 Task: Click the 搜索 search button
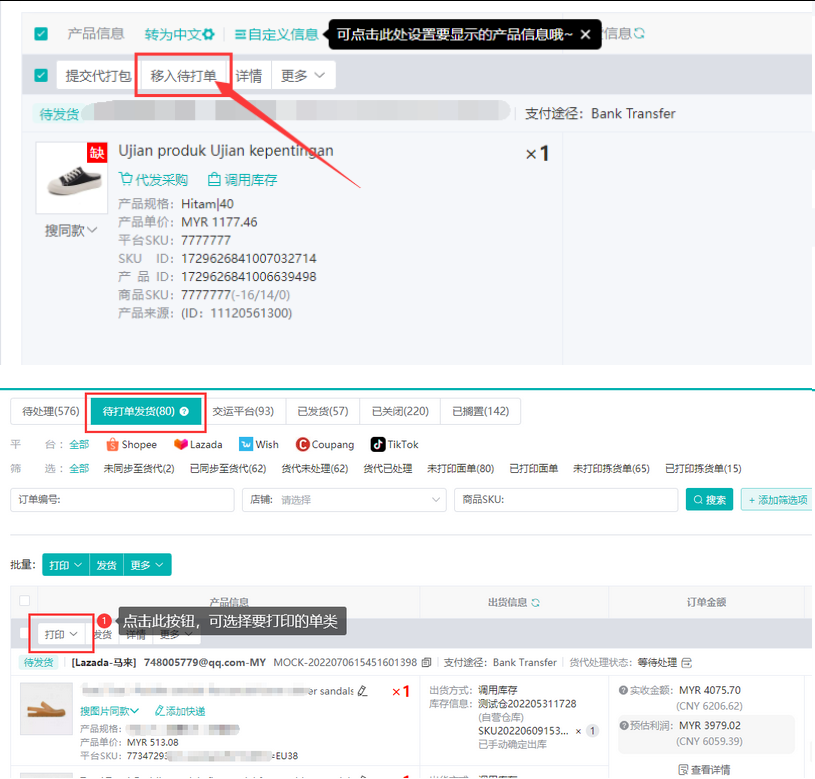click(709, 500)
